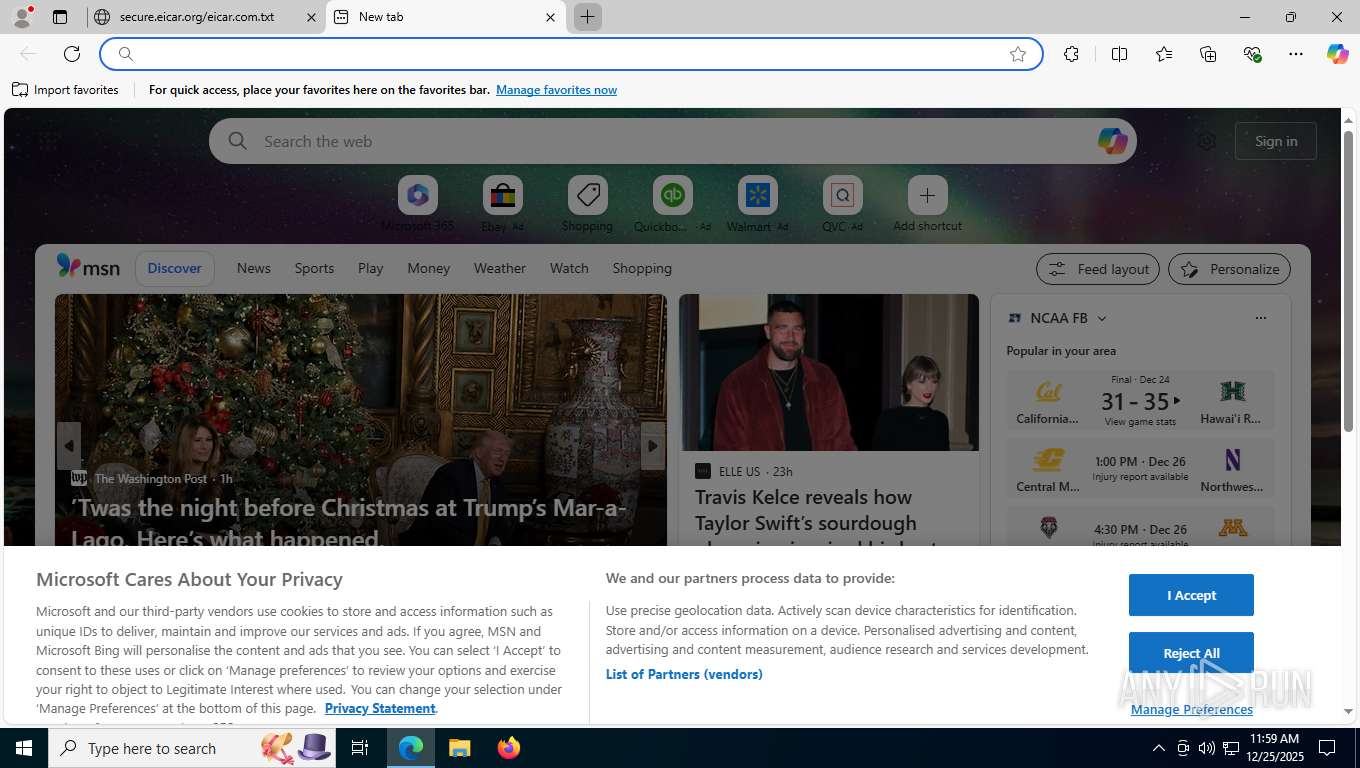Close the New tab tab

[550, 17]
